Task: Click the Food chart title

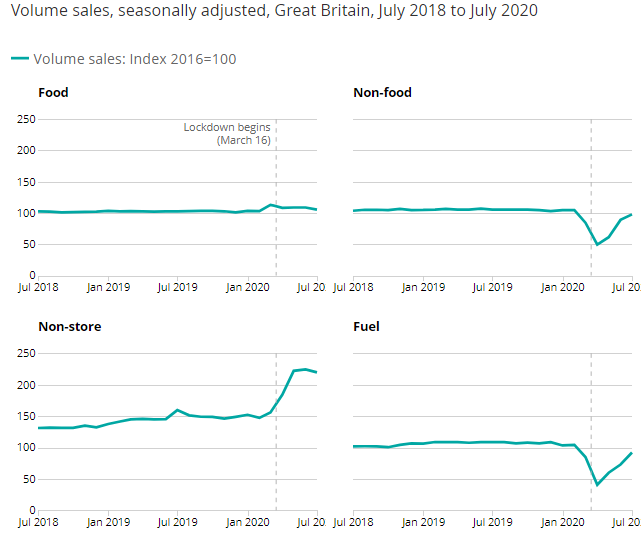Action: 53,92
